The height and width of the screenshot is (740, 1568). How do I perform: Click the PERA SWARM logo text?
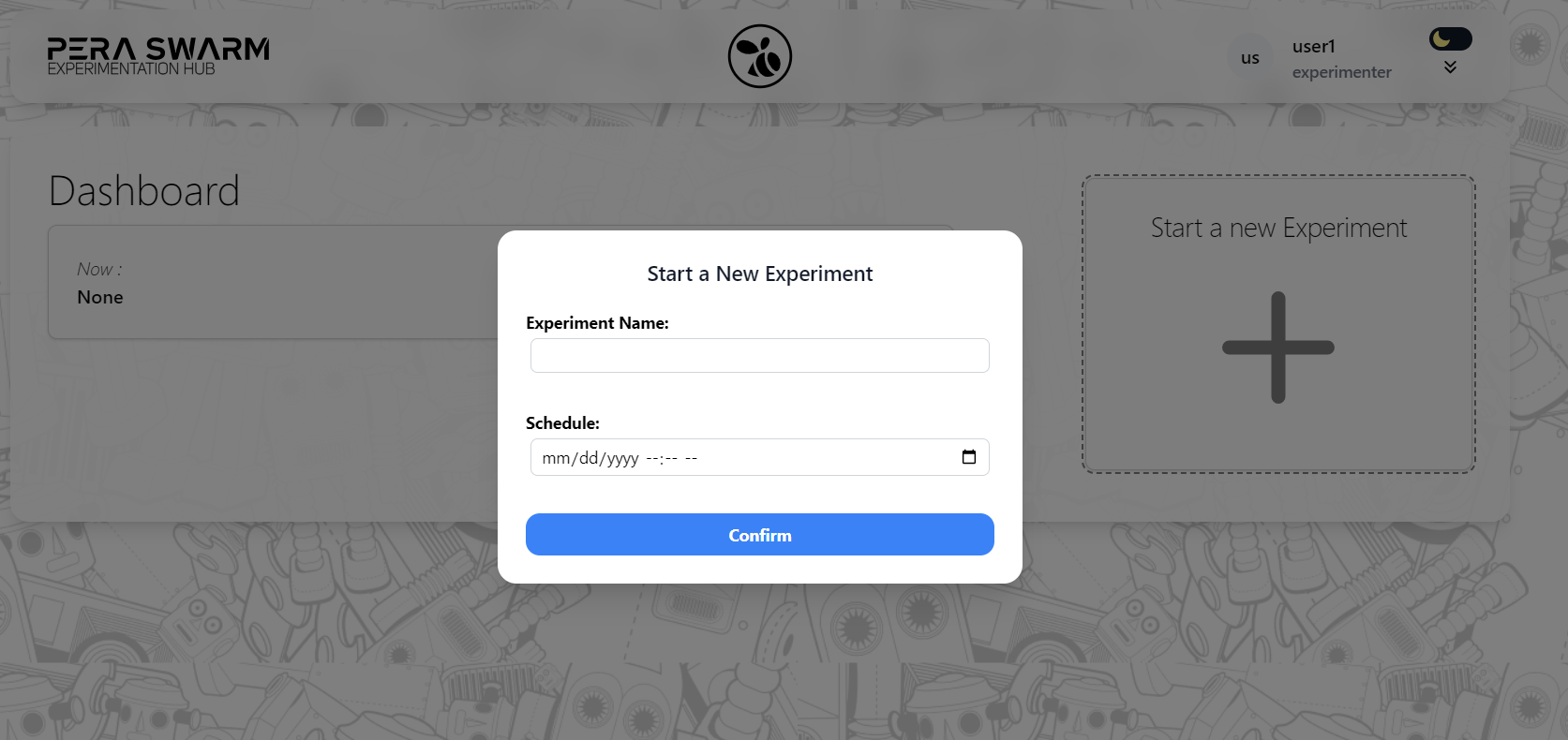coord(158,49)
